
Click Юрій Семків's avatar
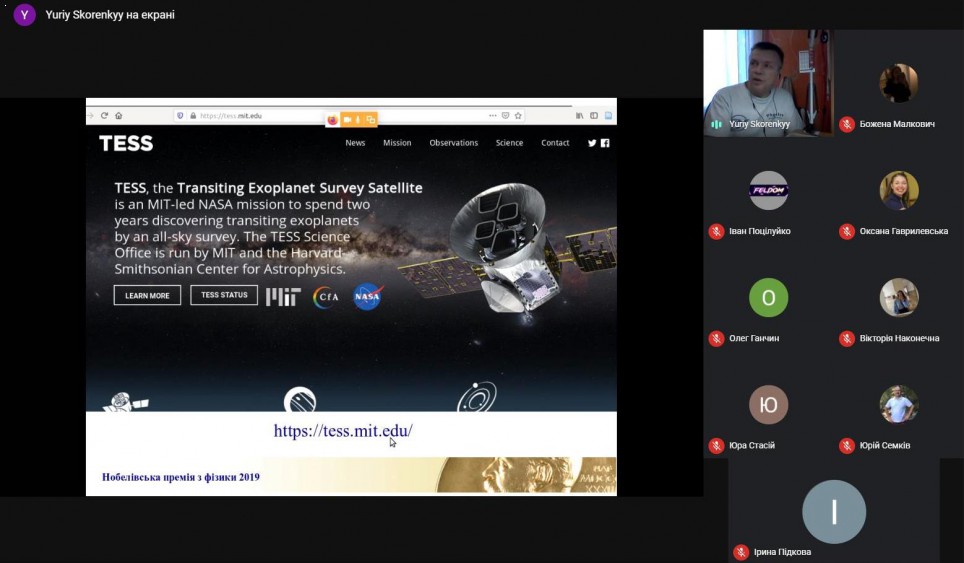(x=898, y=404)
